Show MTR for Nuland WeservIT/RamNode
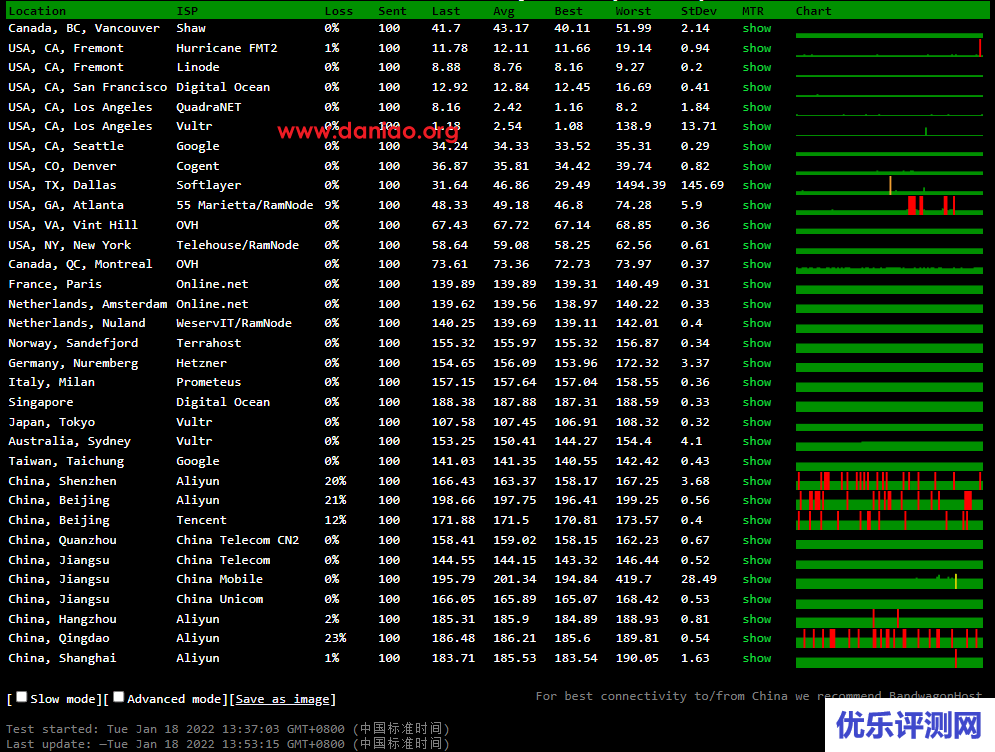995x752 pixels. click(757, 323)
